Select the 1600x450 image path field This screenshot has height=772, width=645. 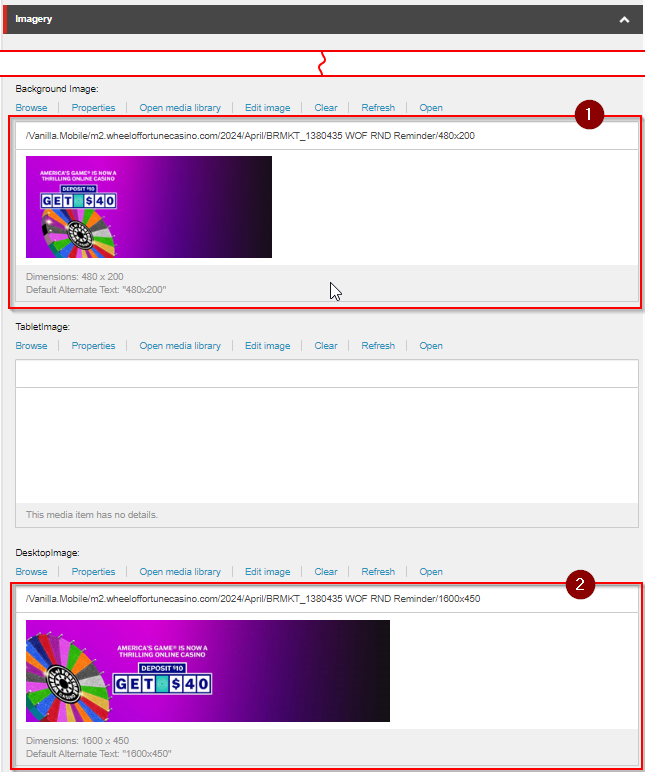coord(327,599)
